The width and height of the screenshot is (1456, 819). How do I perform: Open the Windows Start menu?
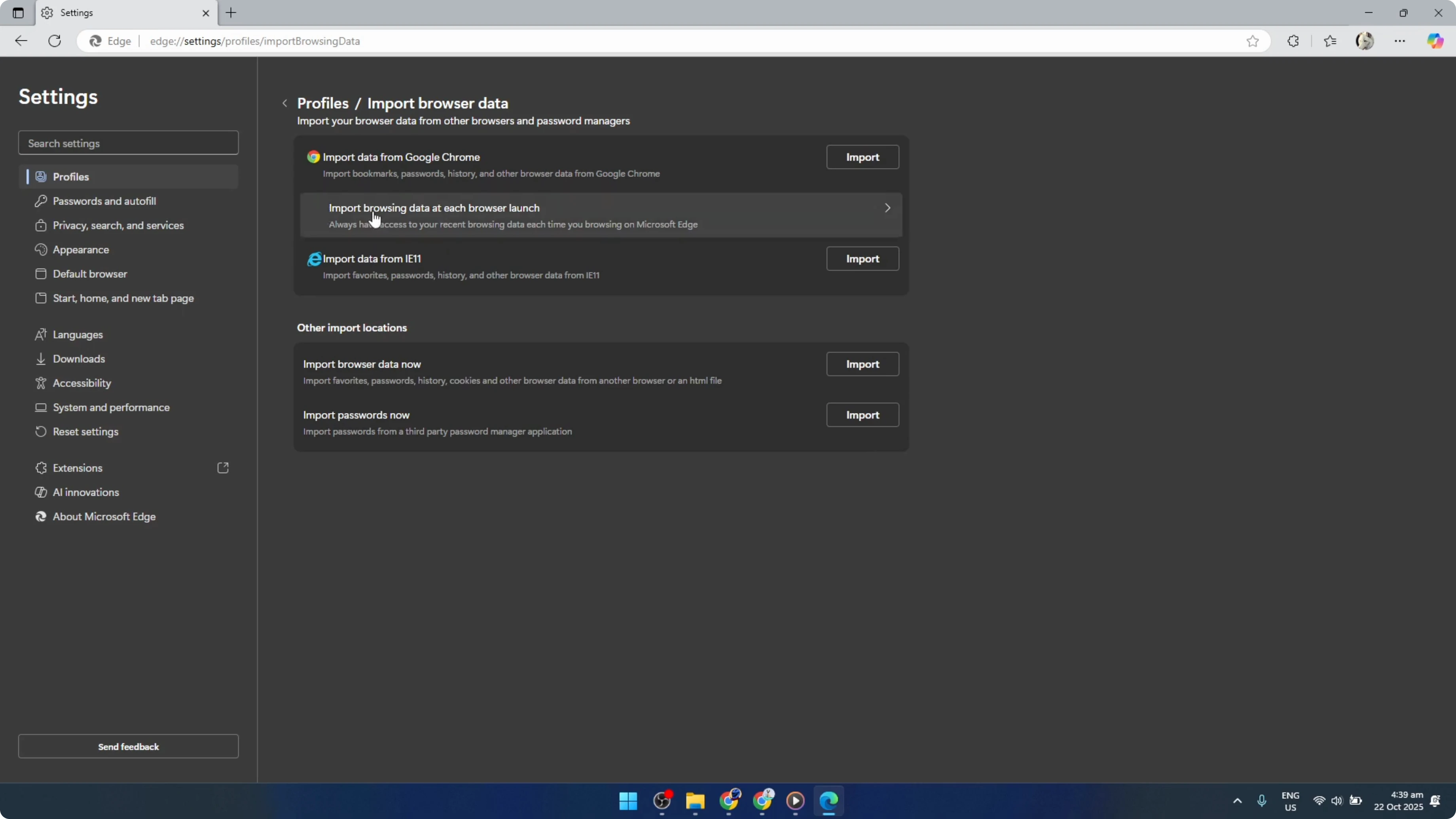(628, 801)
